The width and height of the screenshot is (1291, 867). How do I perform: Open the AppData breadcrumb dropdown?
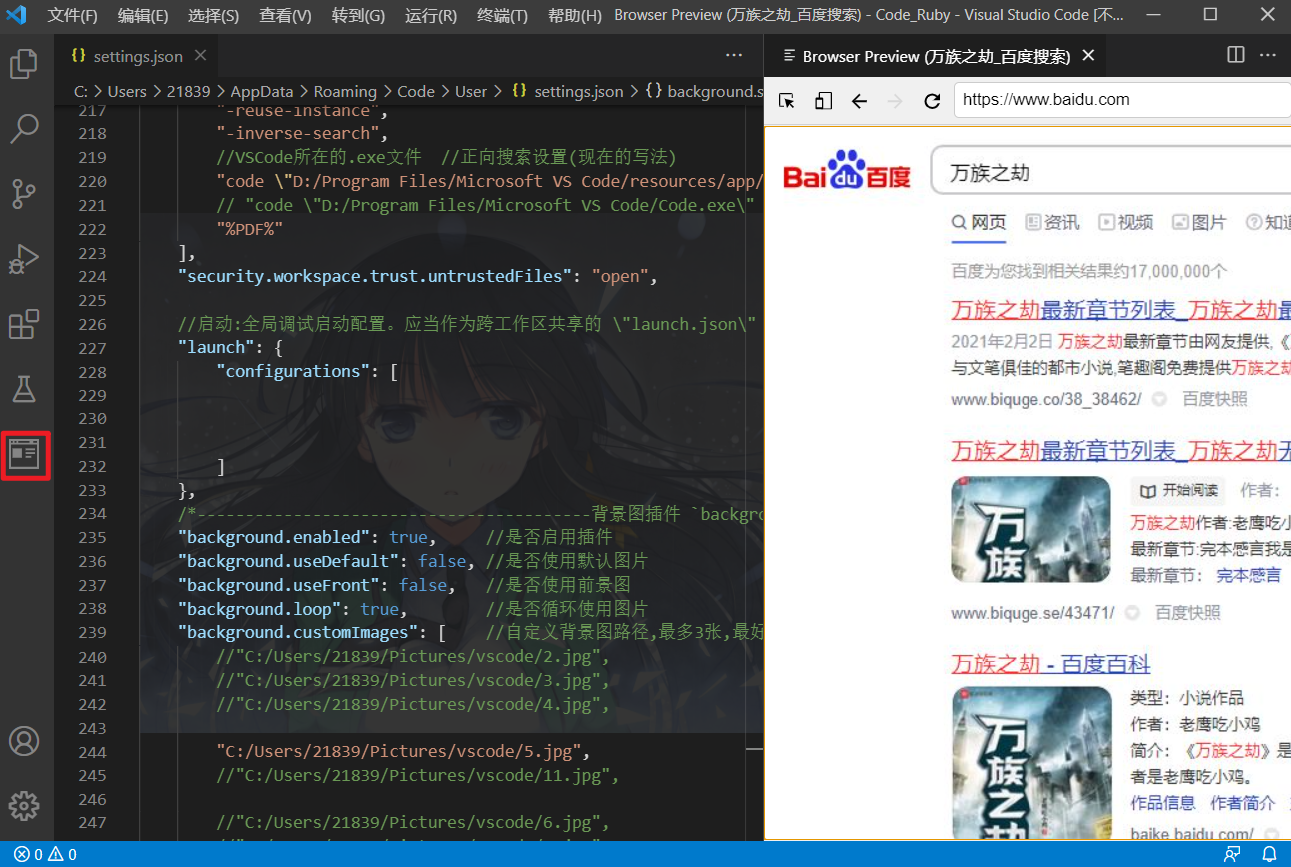[x=263, y=91]
